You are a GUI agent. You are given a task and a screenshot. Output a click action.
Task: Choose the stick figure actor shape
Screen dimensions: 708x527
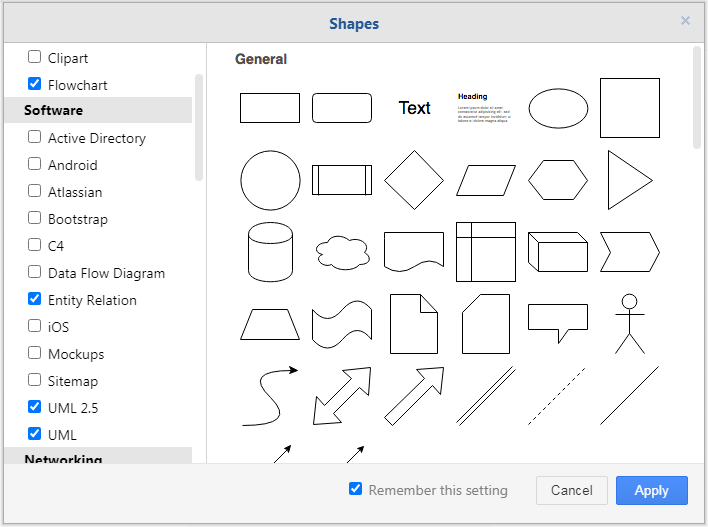tap(629, 323)
